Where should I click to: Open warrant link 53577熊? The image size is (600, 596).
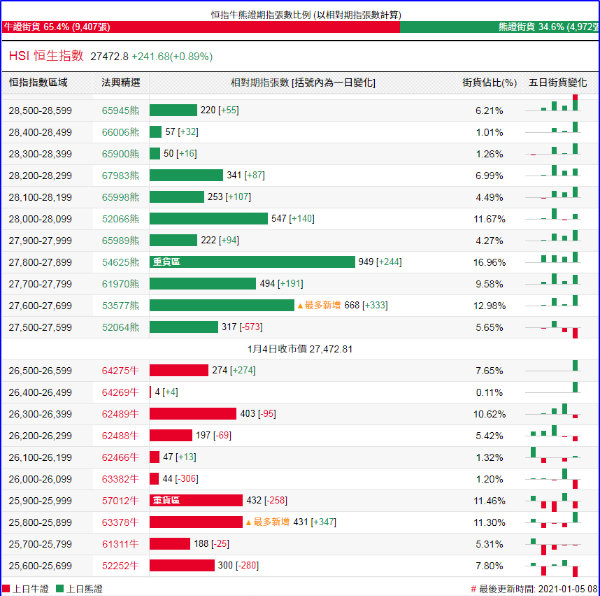pos(120,306)
